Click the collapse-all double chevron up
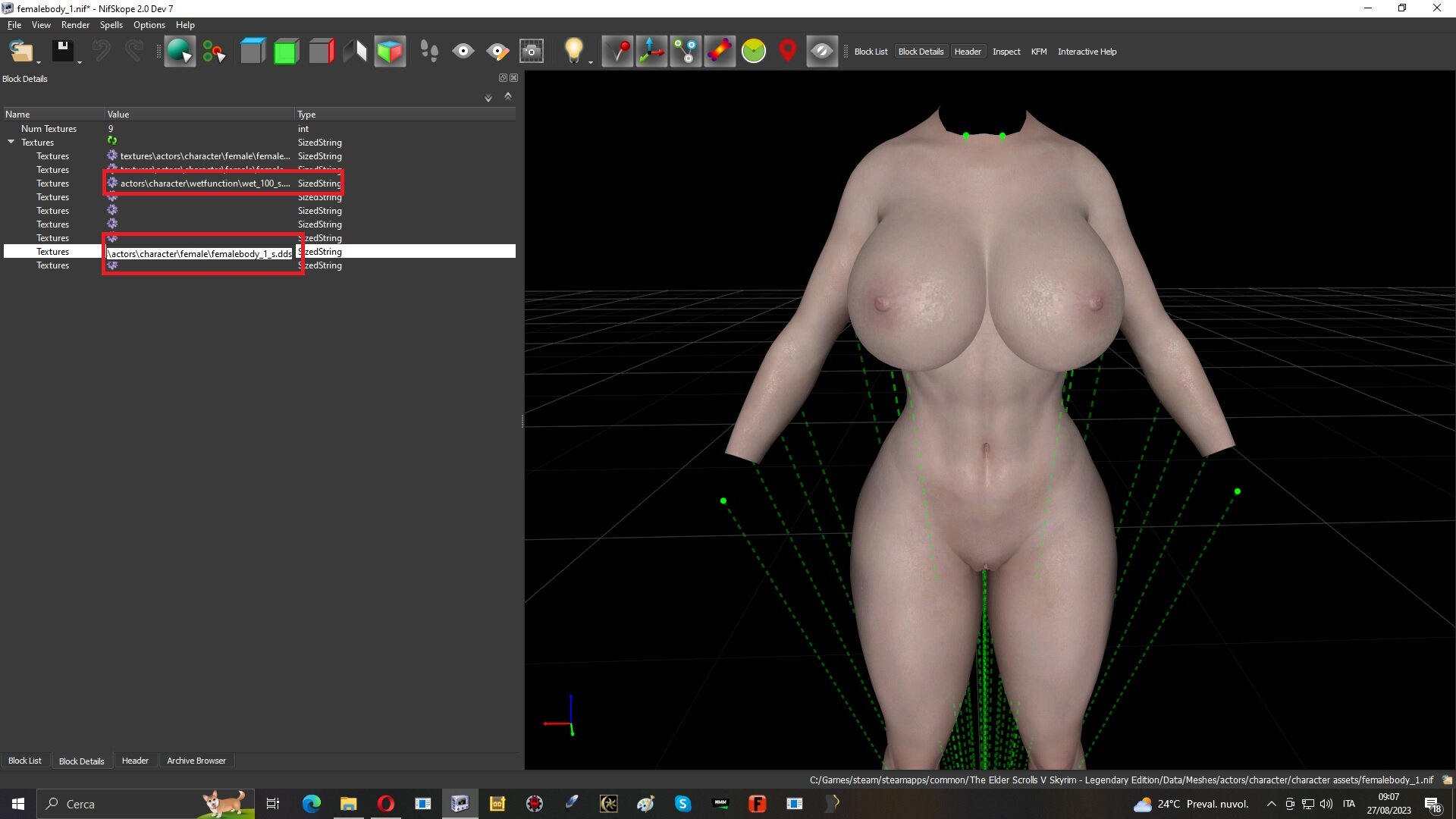 click(508, 96)
